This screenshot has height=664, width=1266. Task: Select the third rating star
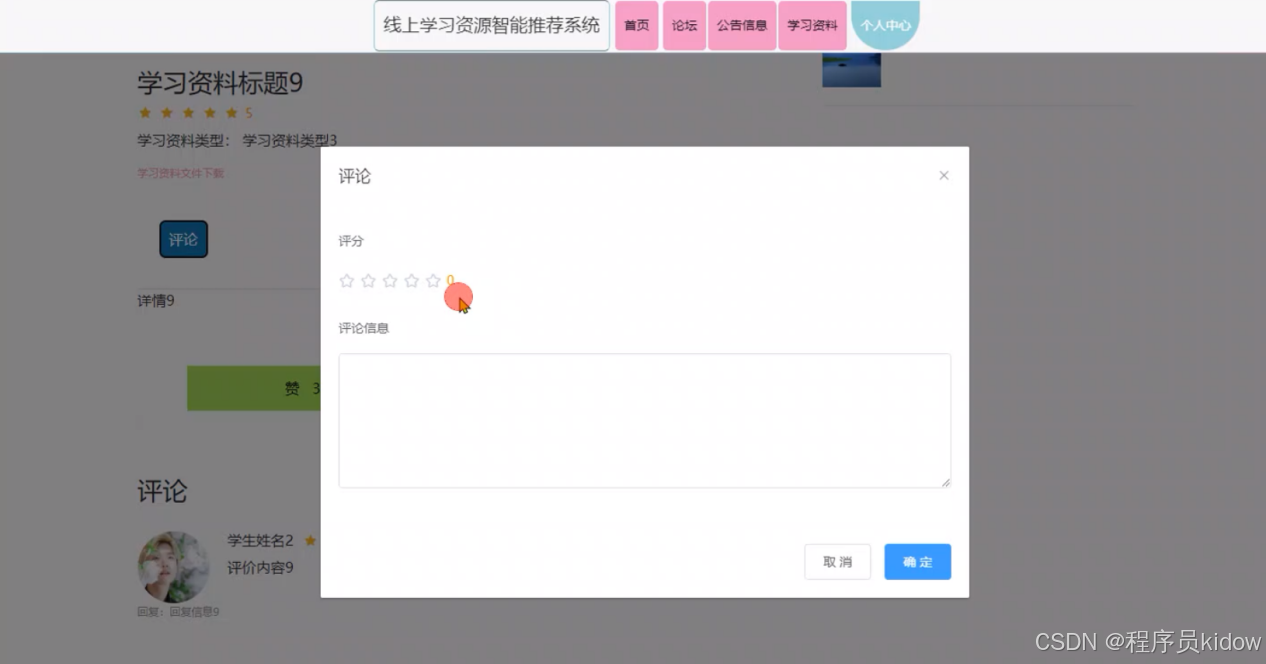390,281
